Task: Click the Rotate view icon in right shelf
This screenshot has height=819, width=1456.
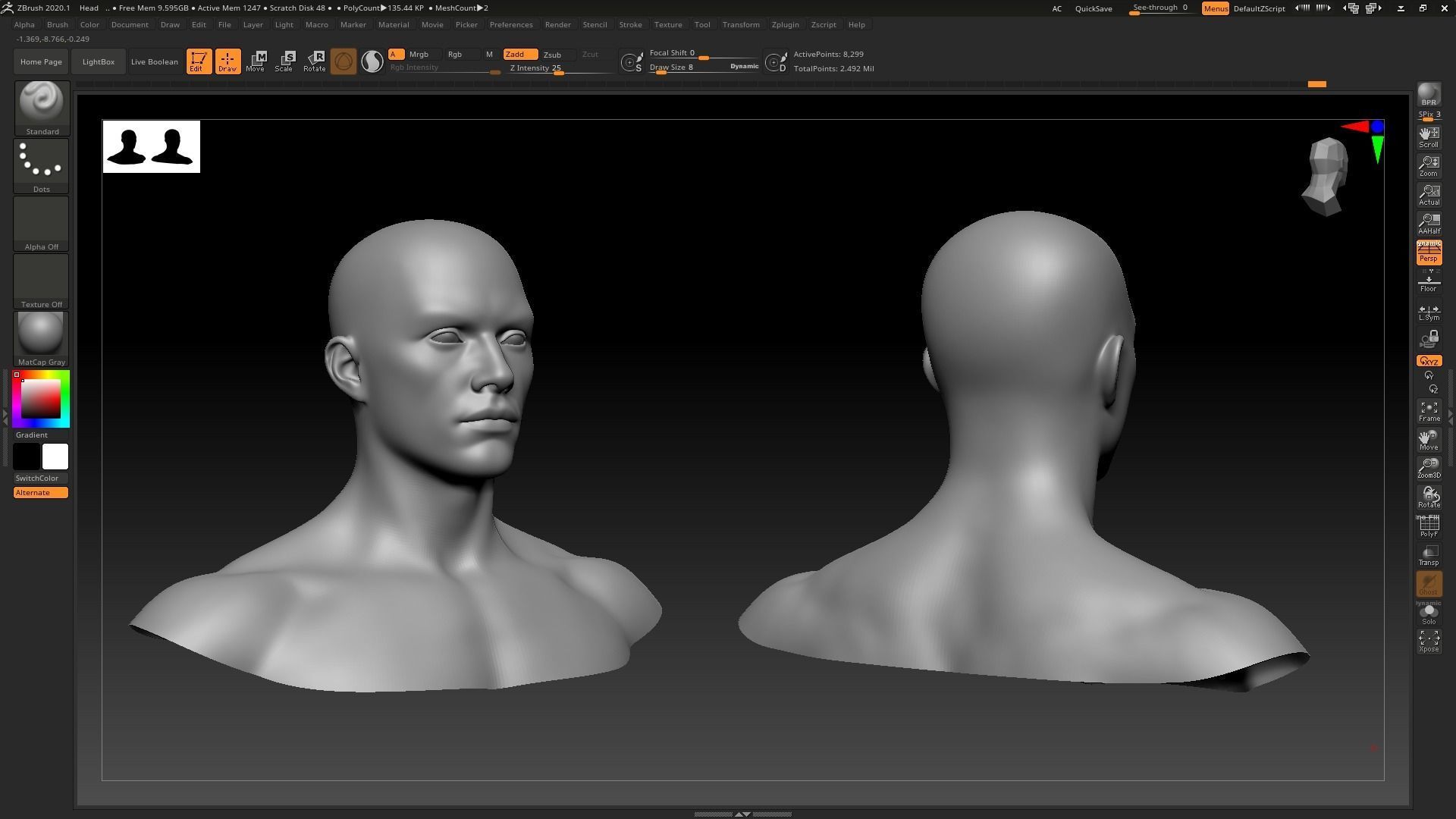Action: tap(1429, 497)
